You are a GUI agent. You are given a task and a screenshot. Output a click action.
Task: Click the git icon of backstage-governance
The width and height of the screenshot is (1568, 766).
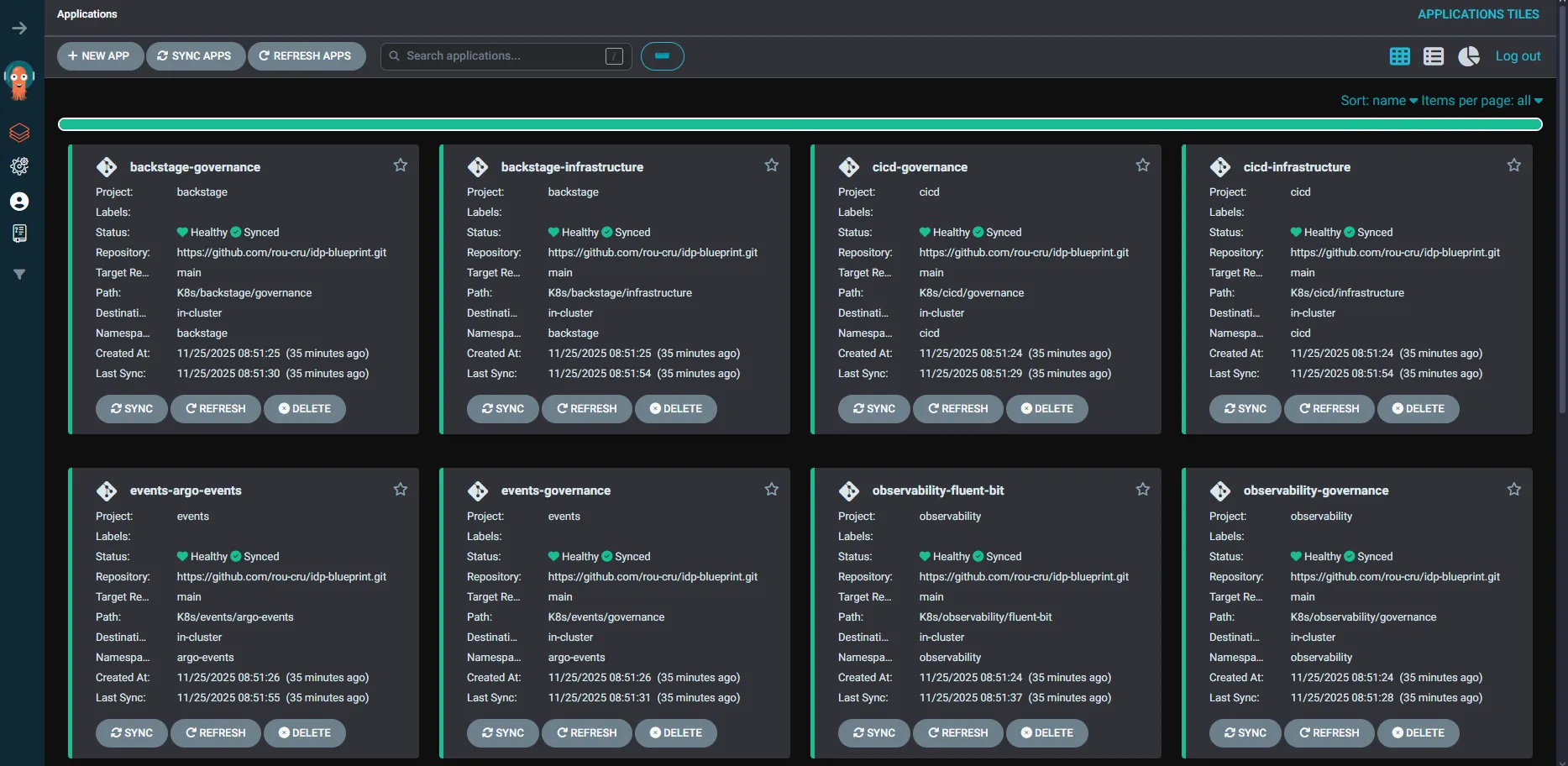coord(107,167)
